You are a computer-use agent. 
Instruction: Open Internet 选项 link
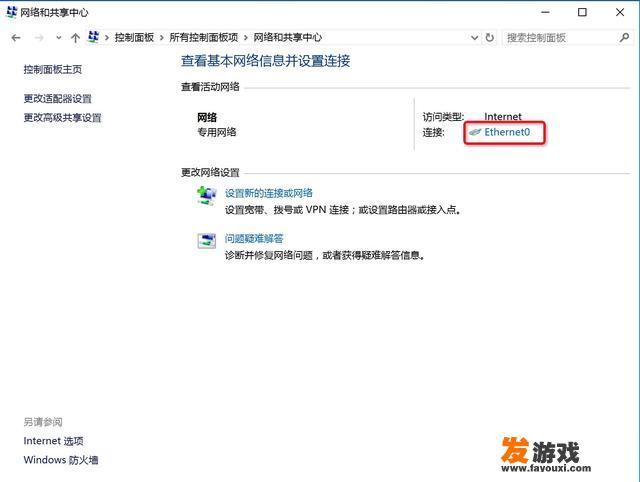click(x=53, y=441)
